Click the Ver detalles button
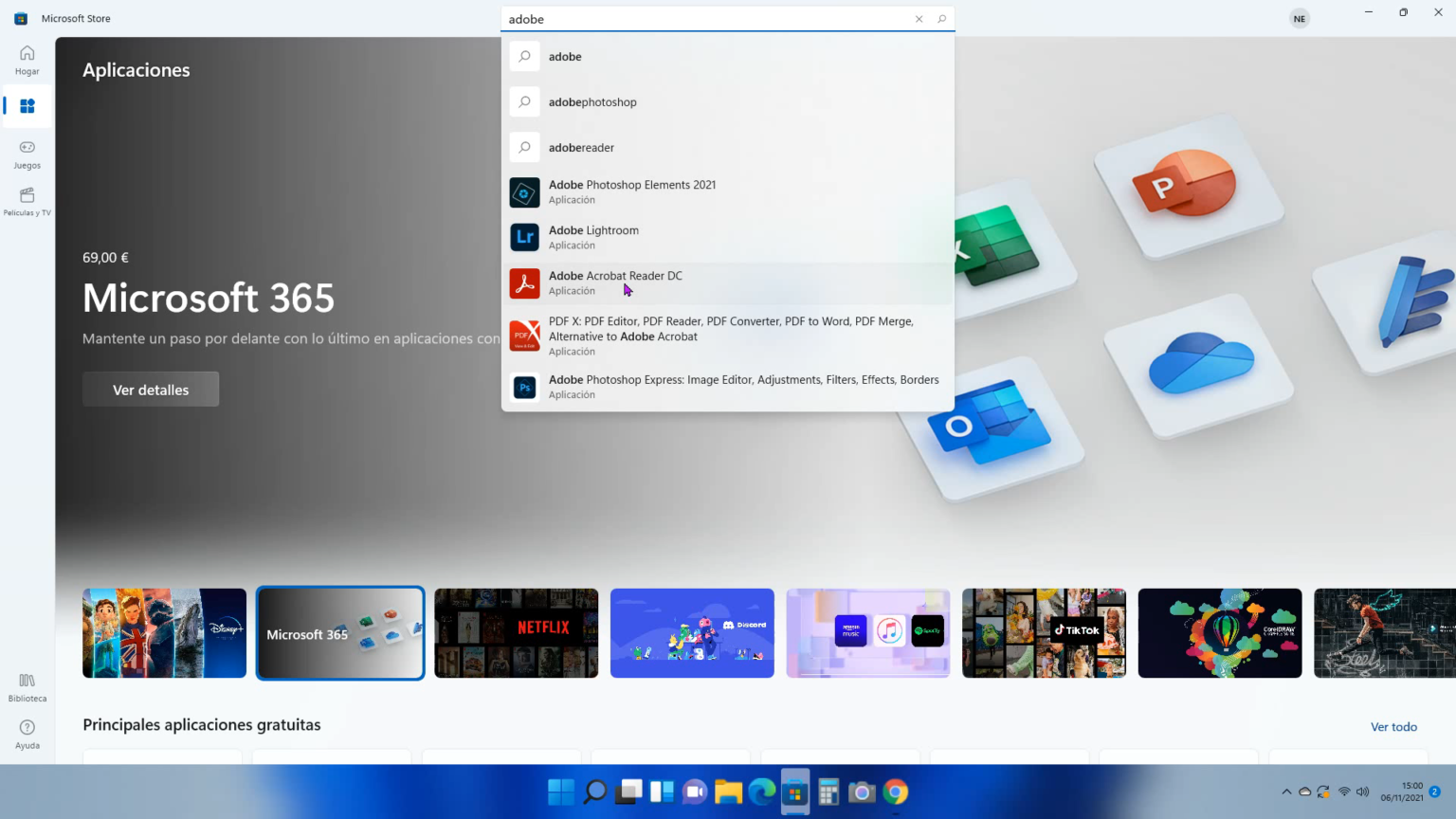 150,389
